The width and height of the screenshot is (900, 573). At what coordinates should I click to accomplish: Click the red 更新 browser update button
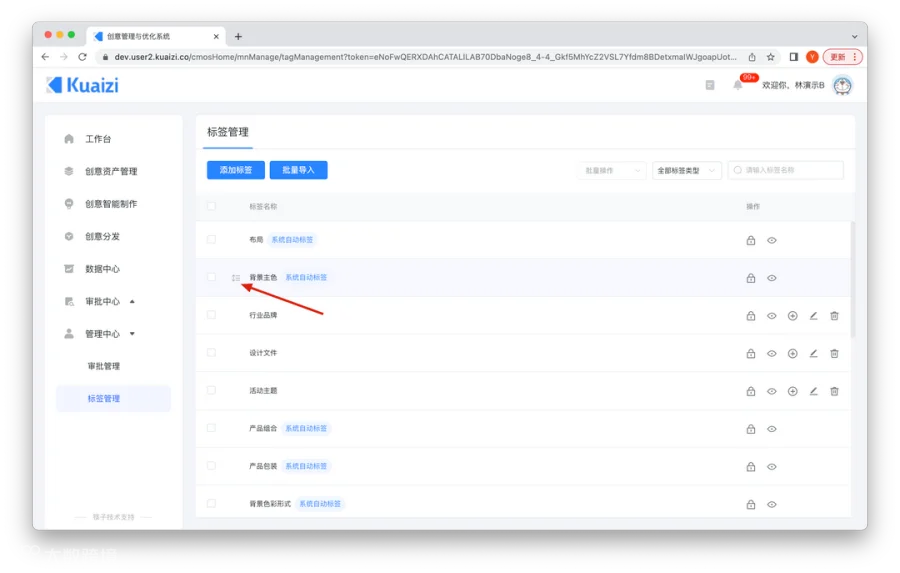842,57
